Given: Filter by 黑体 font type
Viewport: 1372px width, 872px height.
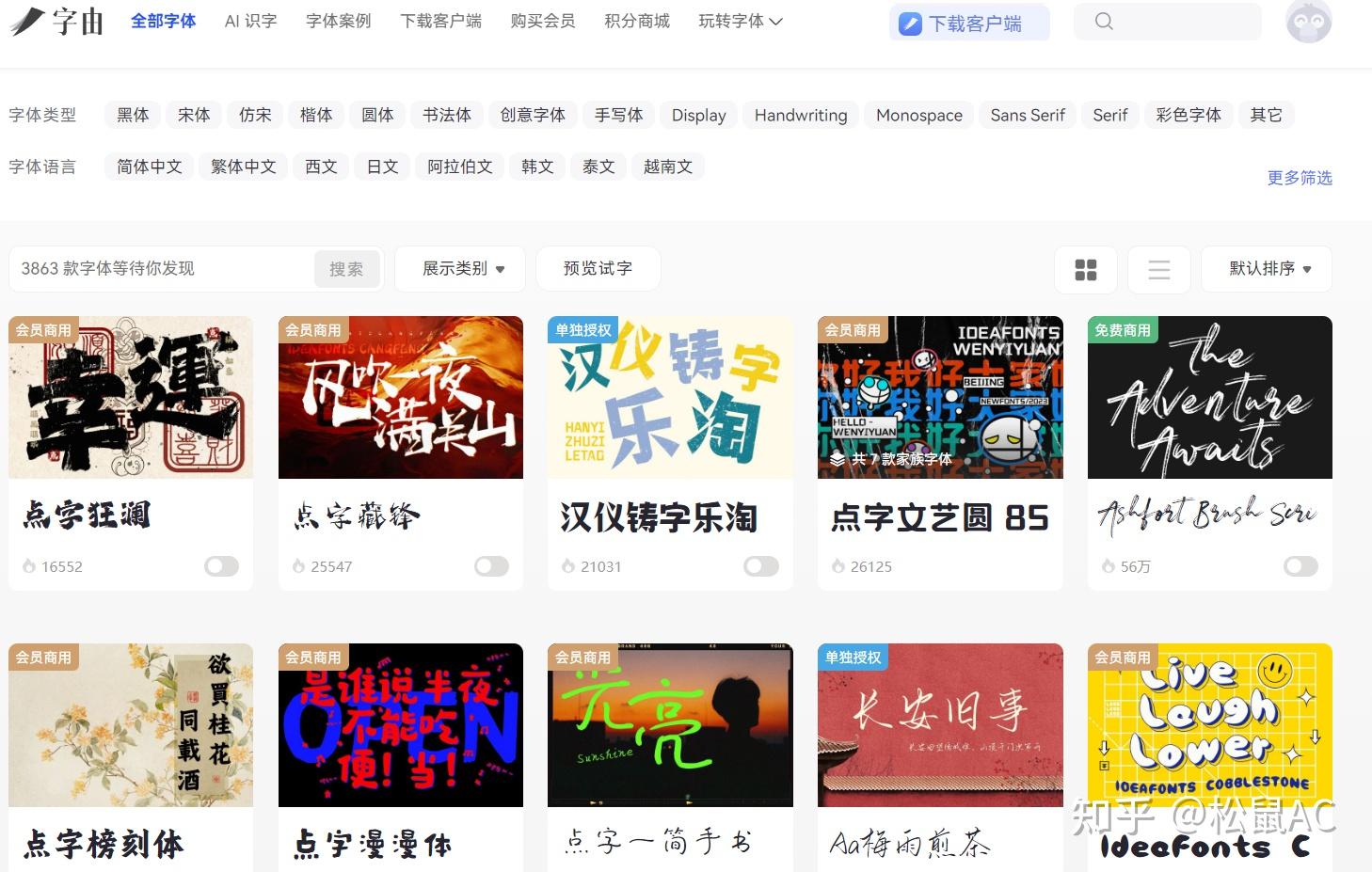Looking at the screenshot, I should 133,115.
